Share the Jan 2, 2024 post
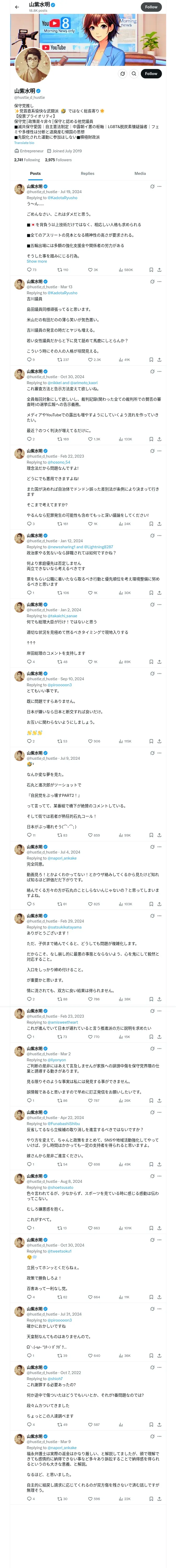This screenshot has height=1568, width=176. pos(159,662)
